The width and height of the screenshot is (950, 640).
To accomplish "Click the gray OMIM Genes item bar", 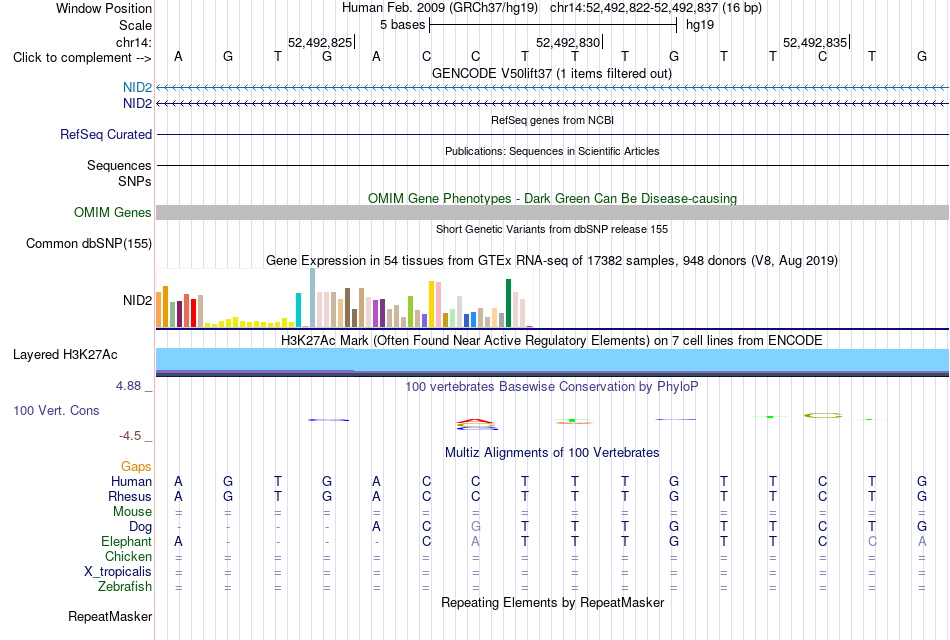I will [553, 212].
